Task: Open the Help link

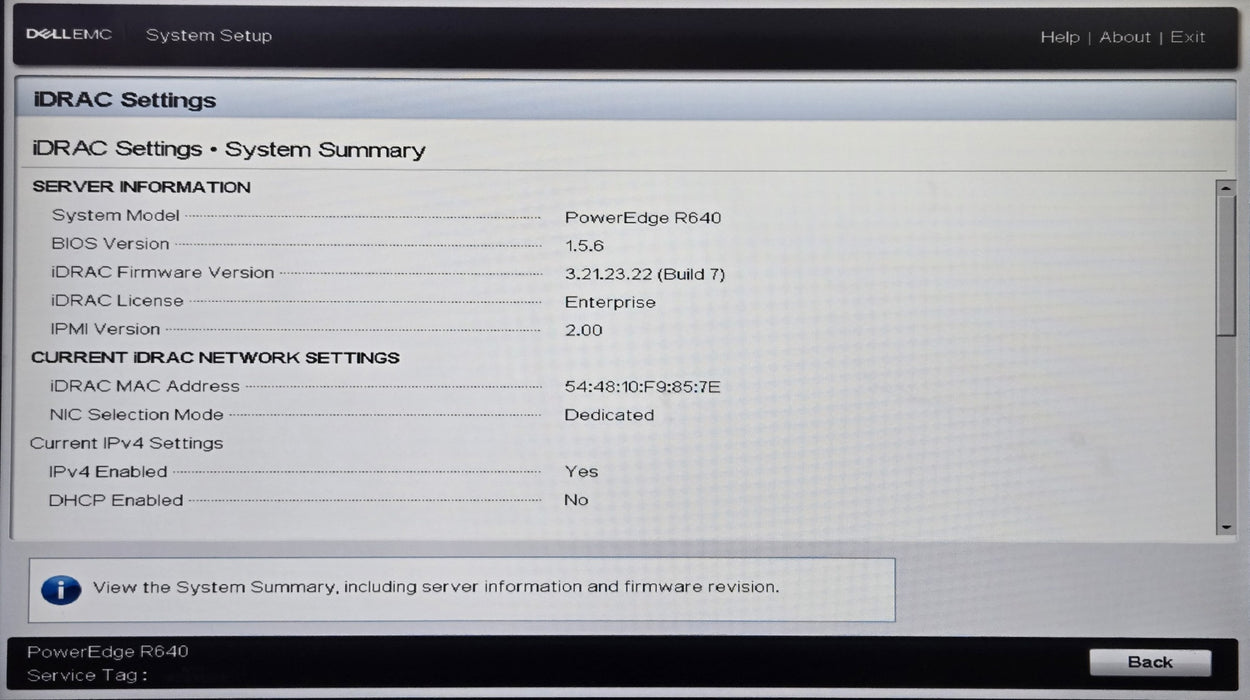Action: [1060, 37]
